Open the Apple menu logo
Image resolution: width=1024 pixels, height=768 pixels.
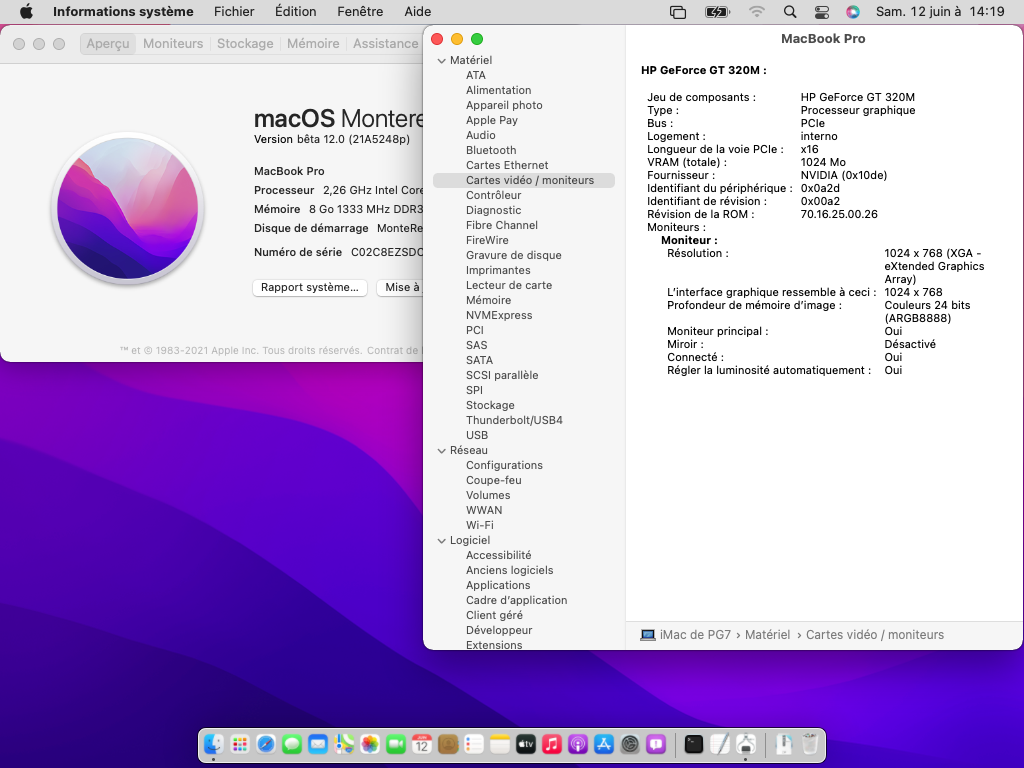pos(27,12)
